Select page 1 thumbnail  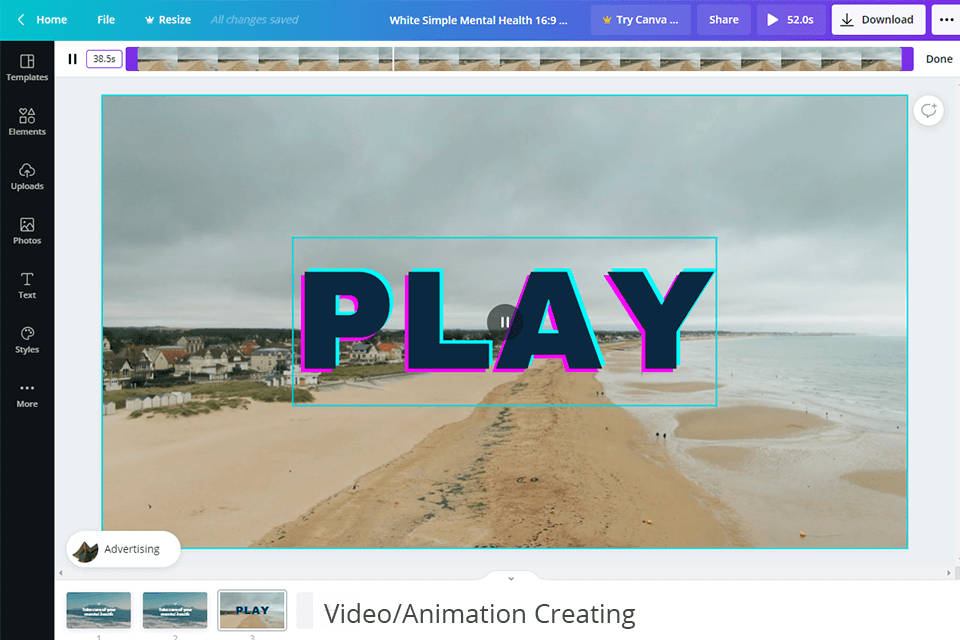(99, 610)
